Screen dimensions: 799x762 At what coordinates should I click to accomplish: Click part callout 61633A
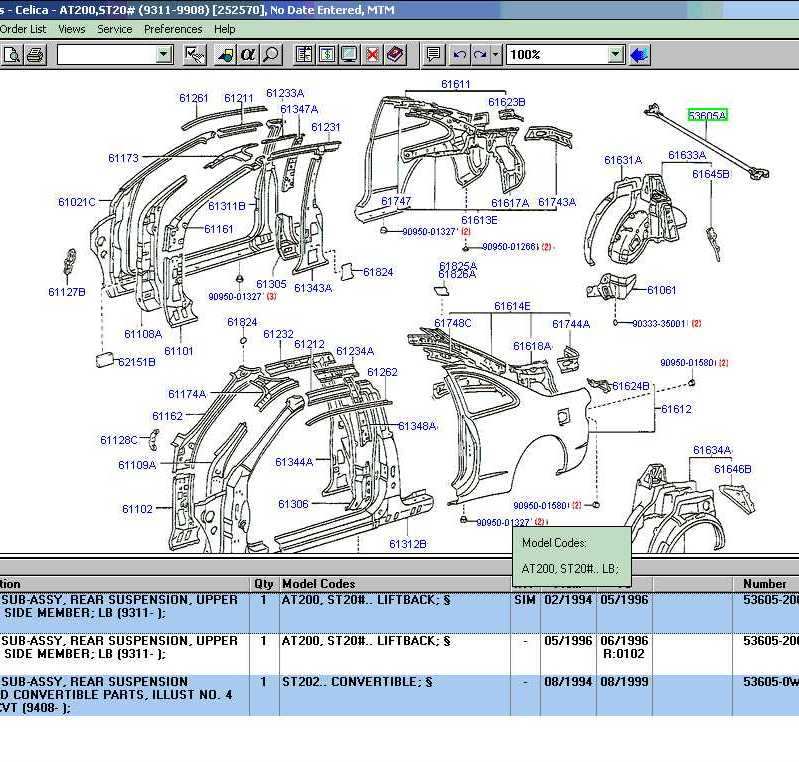[687, 155]
